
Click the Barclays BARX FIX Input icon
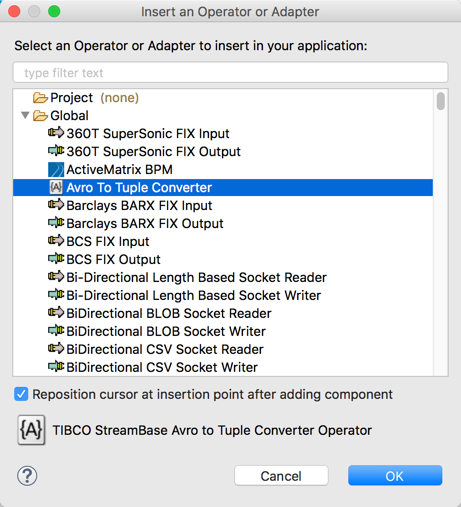[x=56, y=205]
